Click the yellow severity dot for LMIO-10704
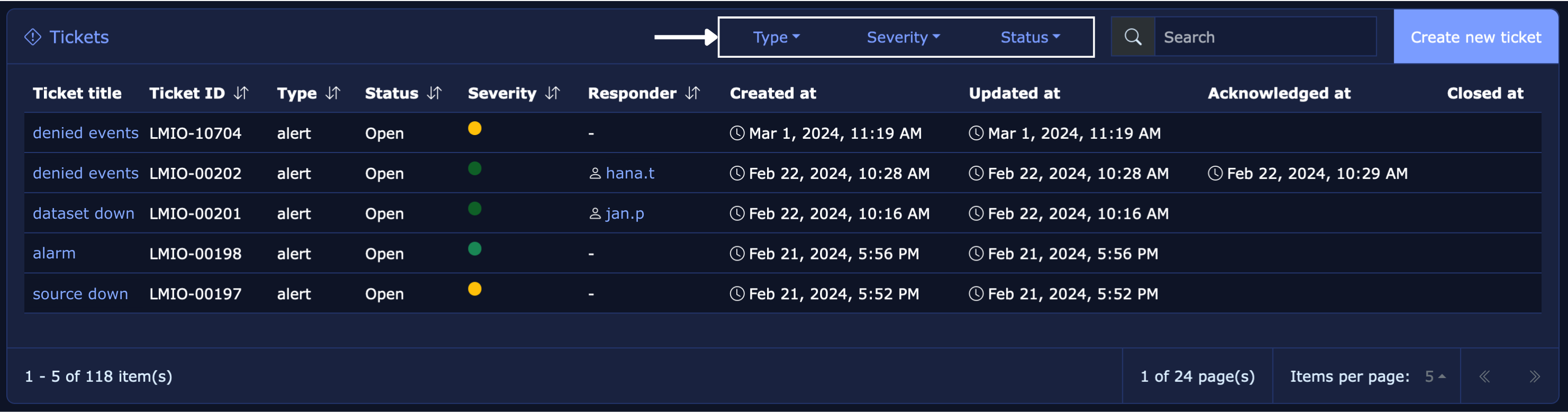The width and height of the screenshot is (1568, 412). (x=475, y=128)
